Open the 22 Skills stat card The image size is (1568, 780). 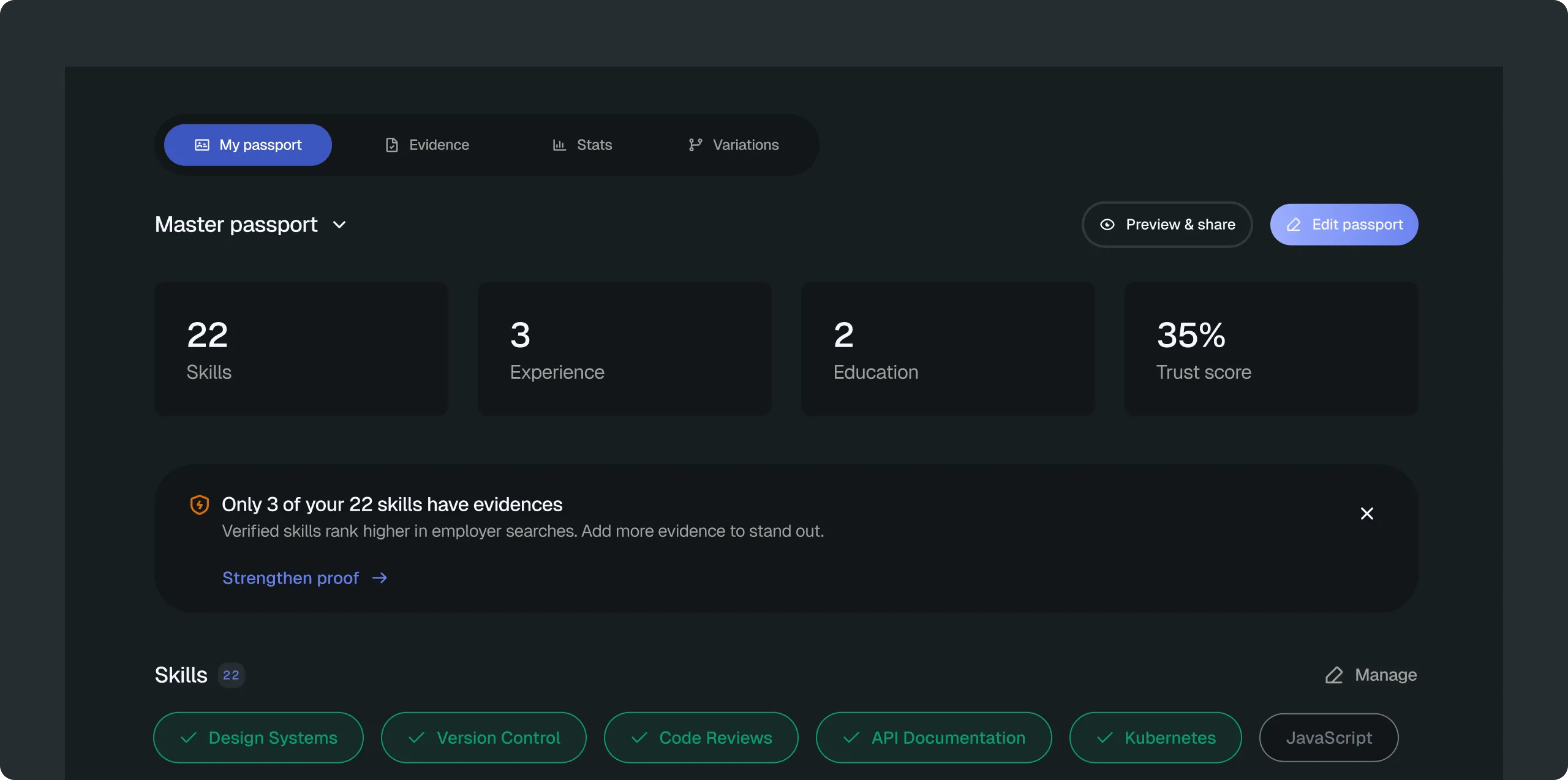[301, 348]
